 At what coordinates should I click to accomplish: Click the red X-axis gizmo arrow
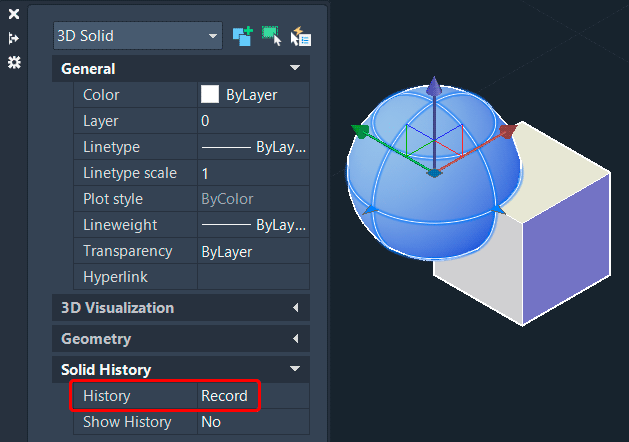508,131
